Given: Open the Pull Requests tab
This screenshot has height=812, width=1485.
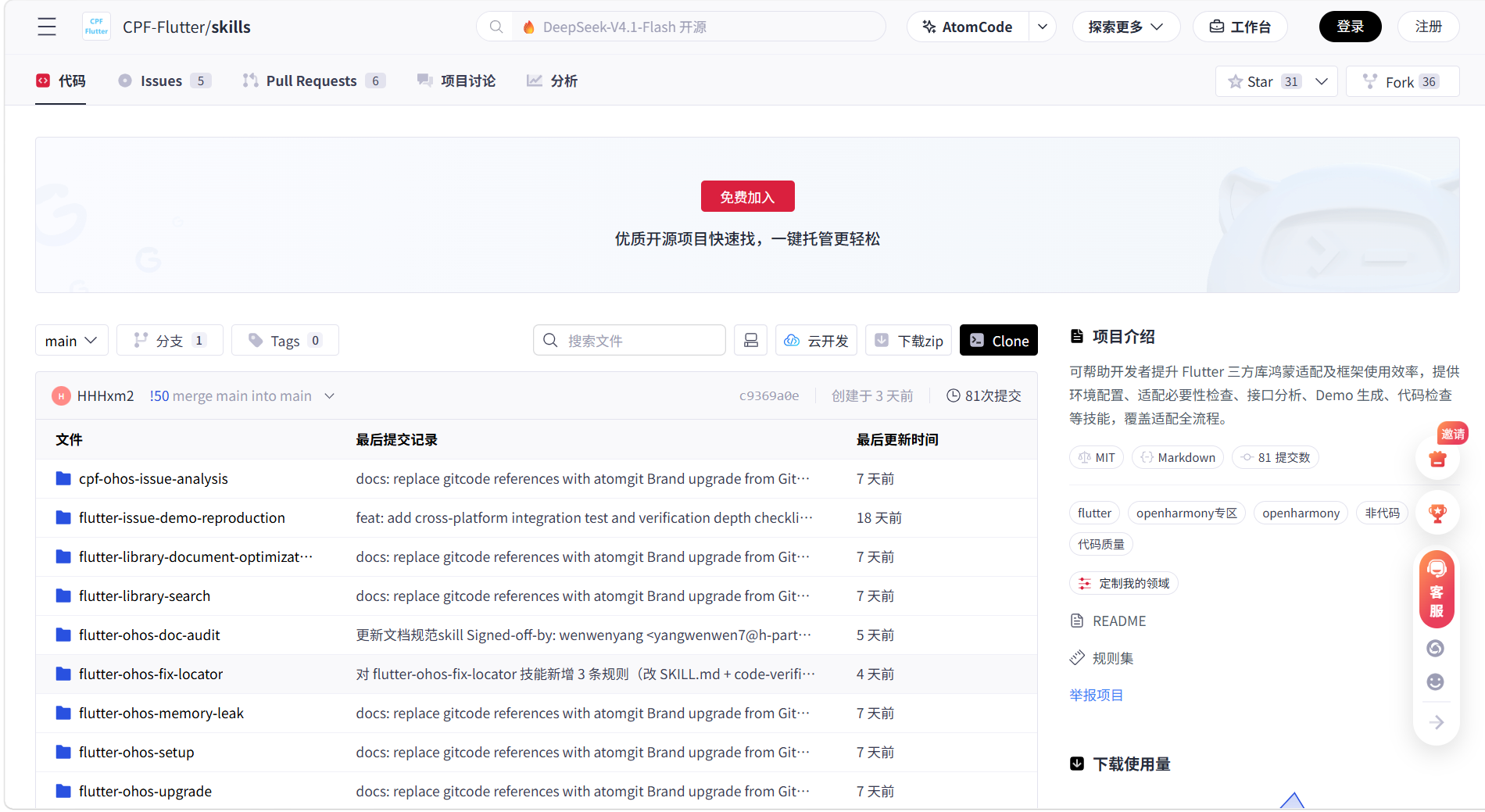Looking at the screenshot, I should click(313, 80).
